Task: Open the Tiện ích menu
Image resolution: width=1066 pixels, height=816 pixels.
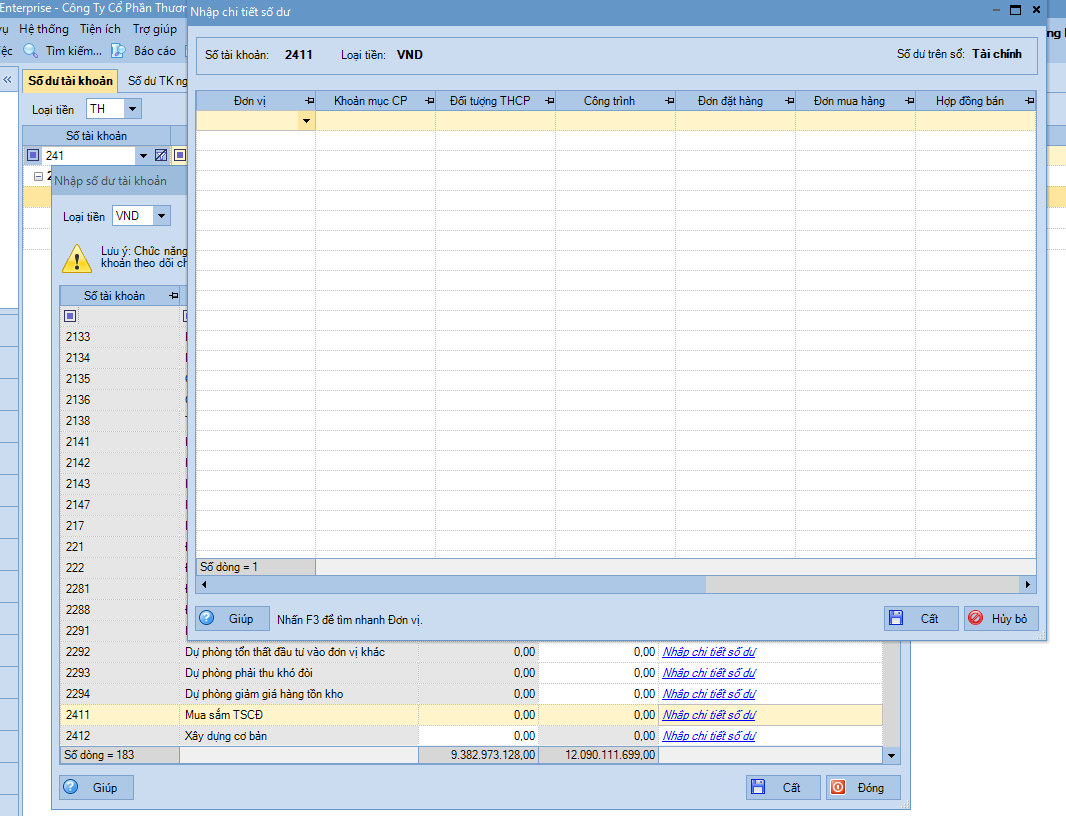Action: click(100, 29)
